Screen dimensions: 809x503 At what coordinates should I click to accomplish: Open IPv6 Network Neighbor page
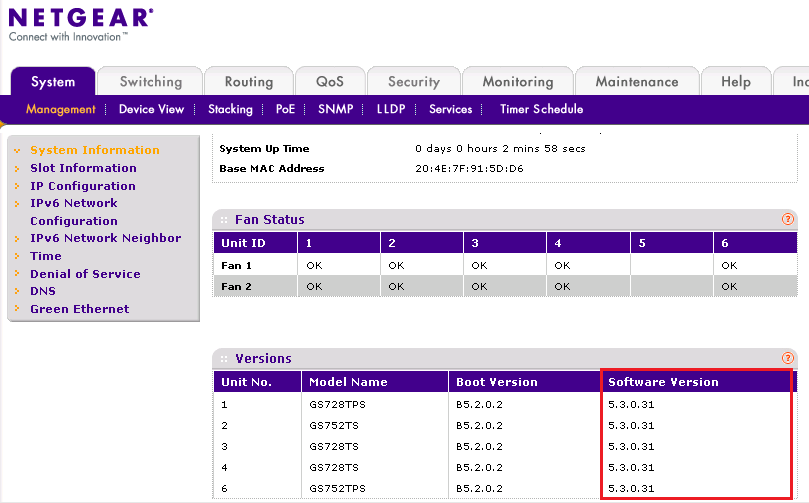click(x=105, y=238)
